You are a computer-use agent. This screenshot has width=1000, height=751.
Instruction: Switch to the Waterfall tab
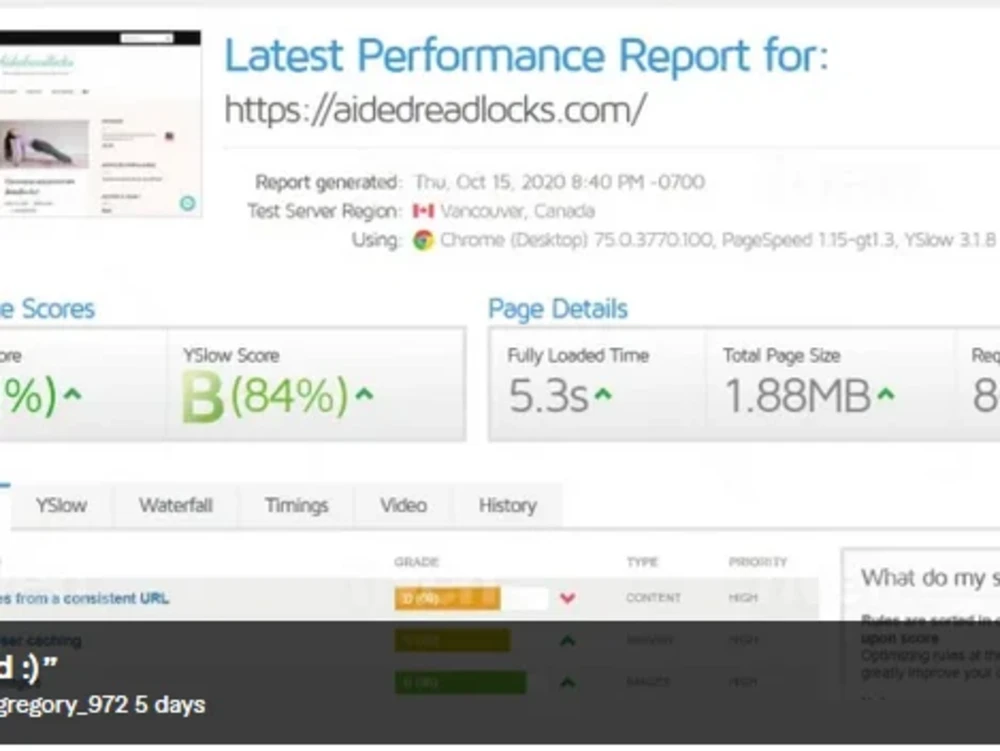[x=175, y=506]
